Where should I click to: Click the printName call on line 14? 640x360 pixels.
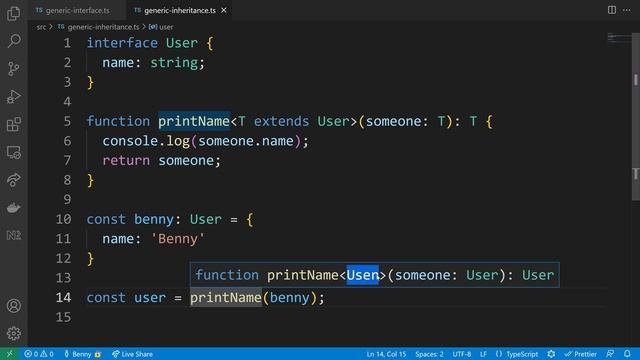point(225,298)
